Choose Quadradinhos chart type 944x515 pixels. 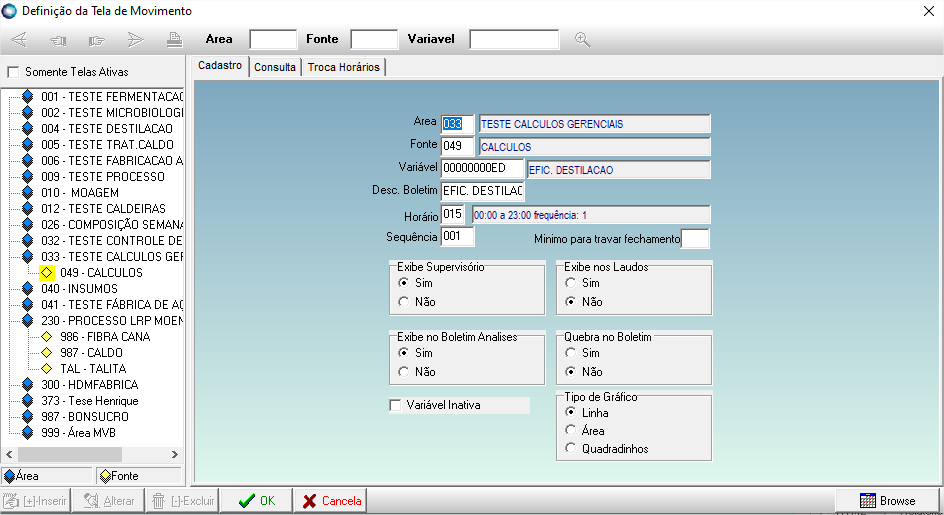pyautogui.click(x=571, y=448)
